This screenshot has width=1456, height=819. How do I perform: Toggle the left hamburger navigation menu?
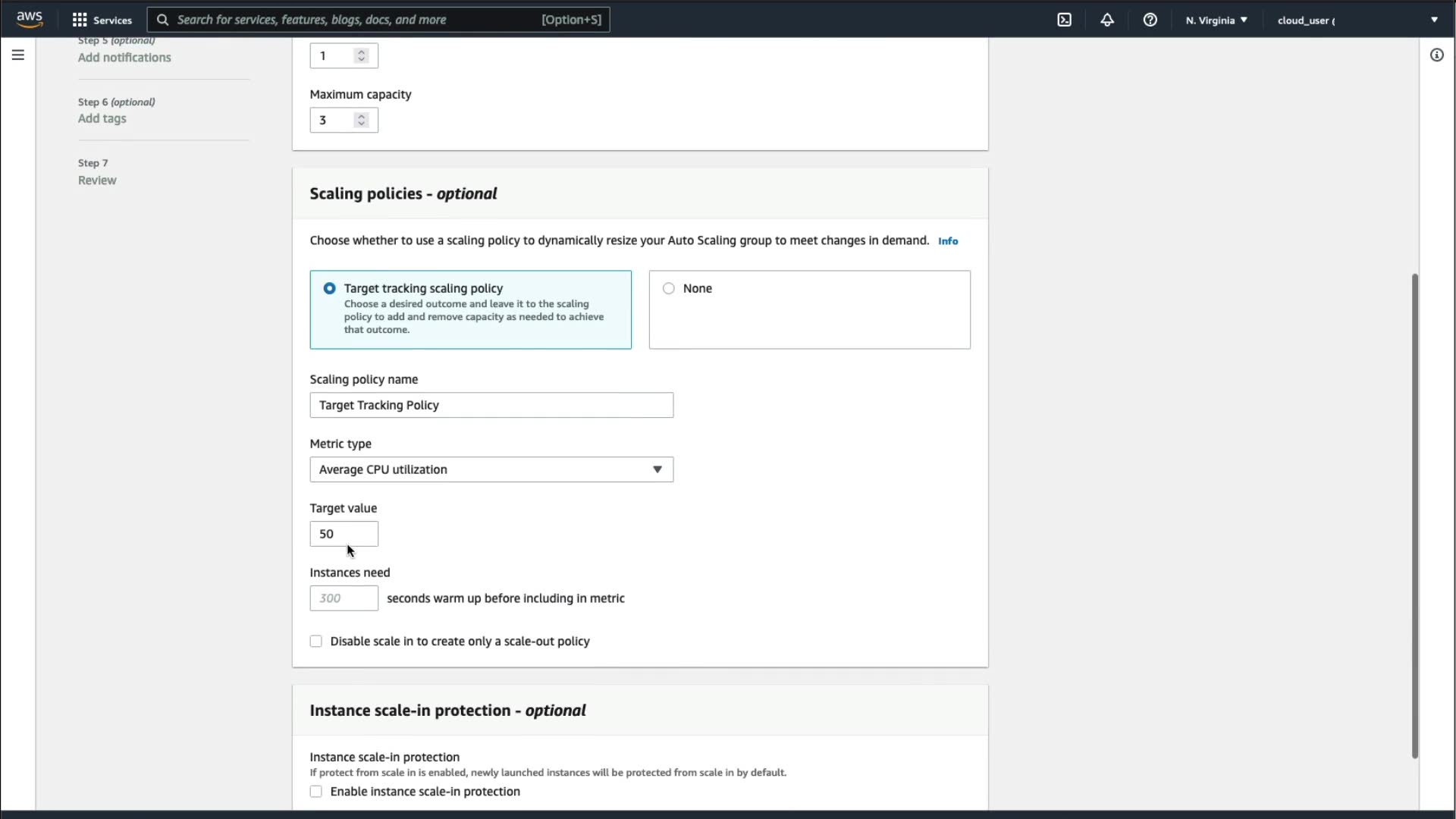[x=18, y=55]
